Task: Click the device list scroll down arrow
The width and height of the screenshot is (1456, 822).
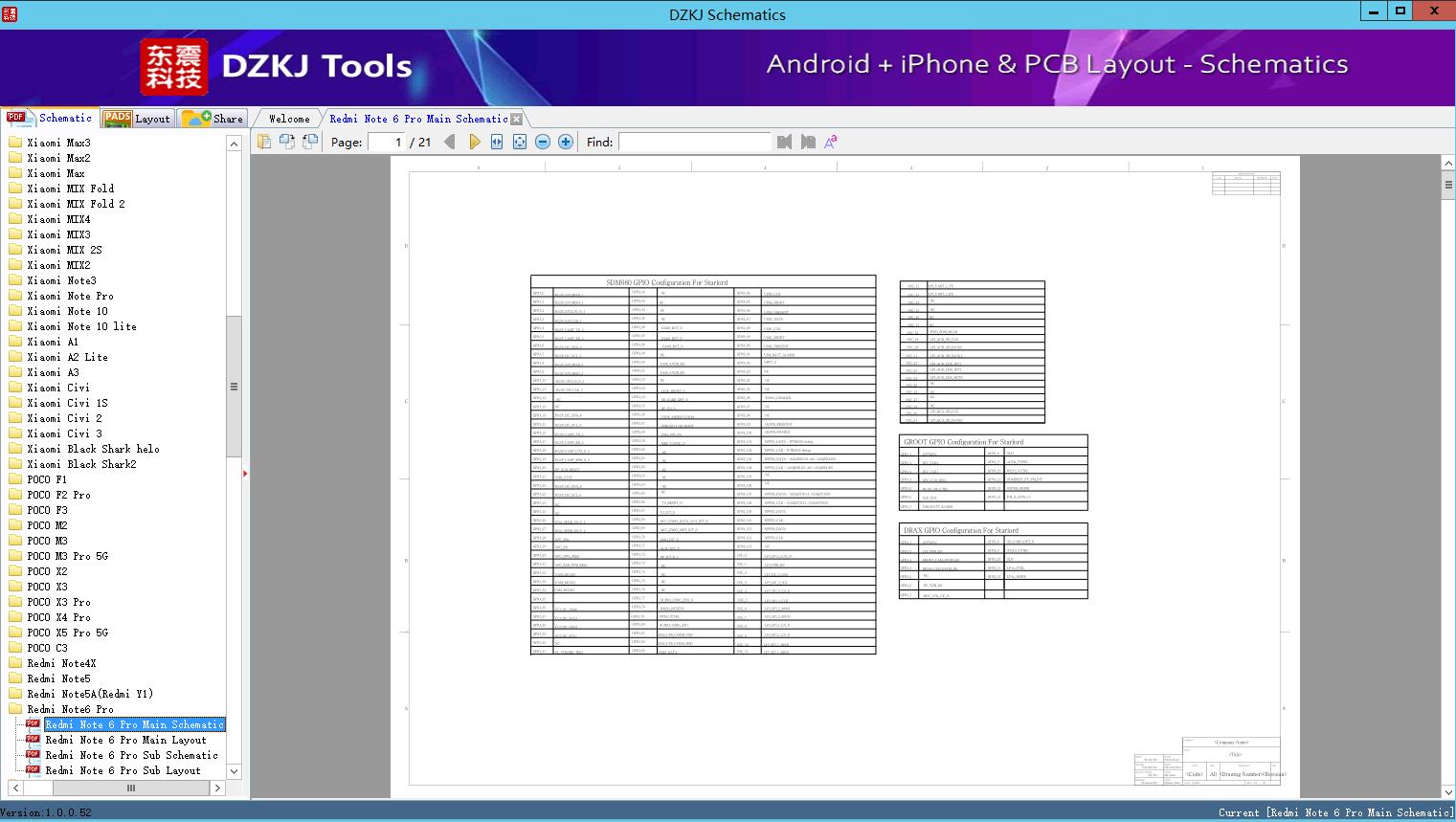Action: click(x=234, y=770)
